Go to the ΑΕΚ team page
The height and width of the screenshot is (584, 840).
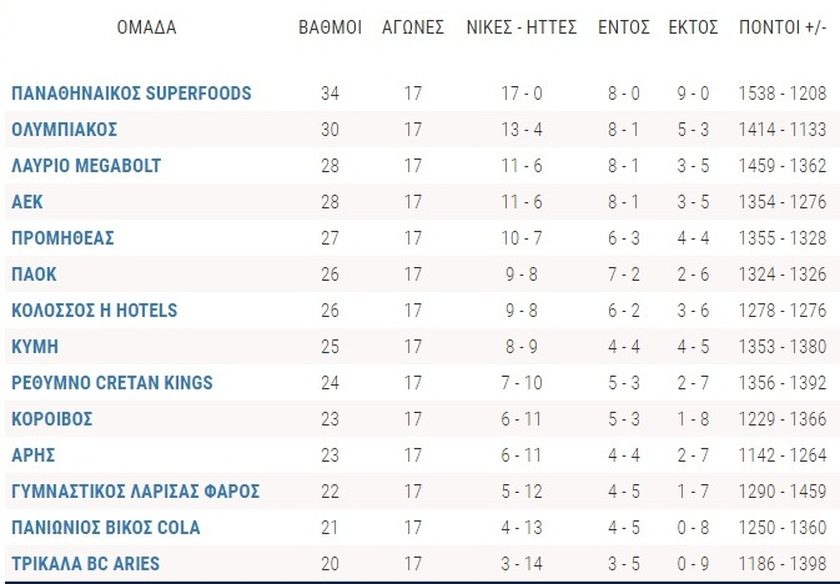pos(27,202)
